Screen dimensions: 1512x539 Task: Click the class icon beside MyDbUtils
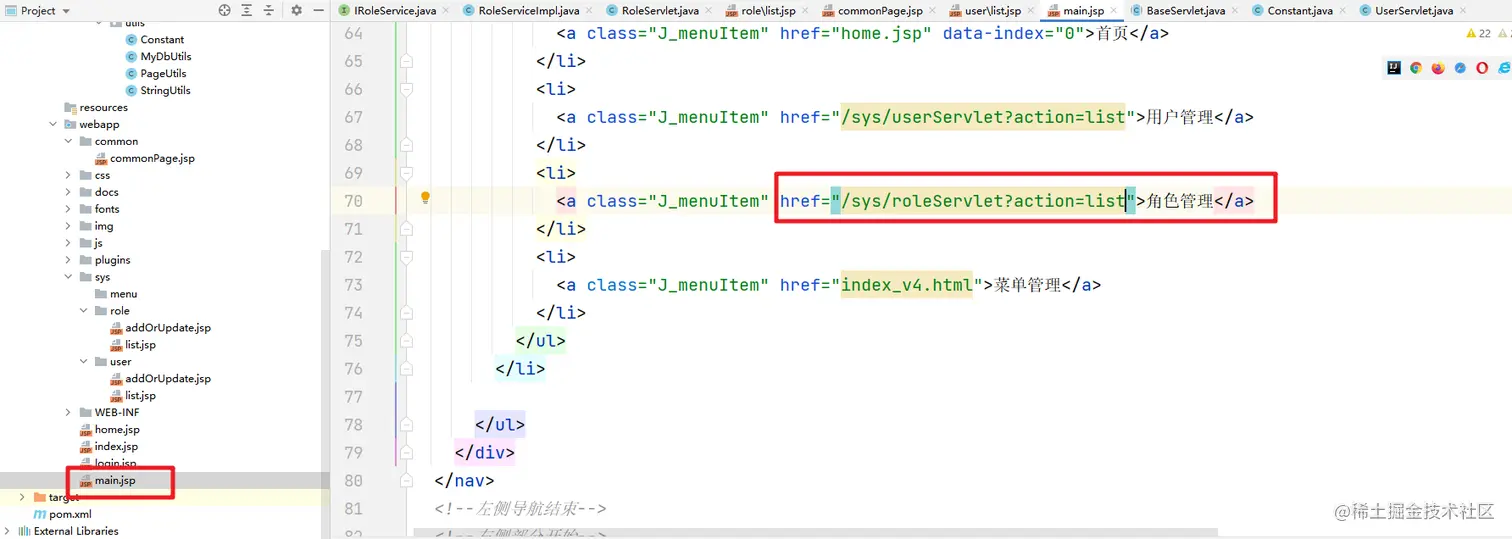[x=131, y=57]
